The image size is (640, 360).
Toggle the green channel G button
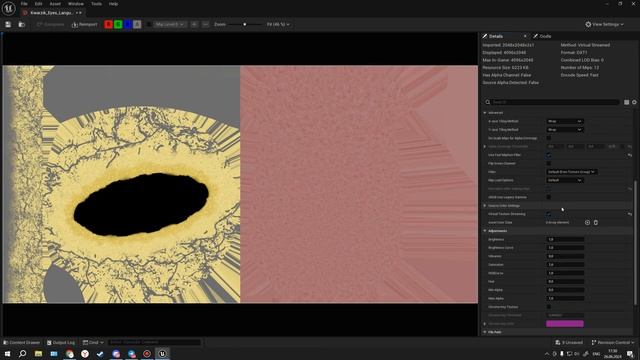(x=118, y=24)
